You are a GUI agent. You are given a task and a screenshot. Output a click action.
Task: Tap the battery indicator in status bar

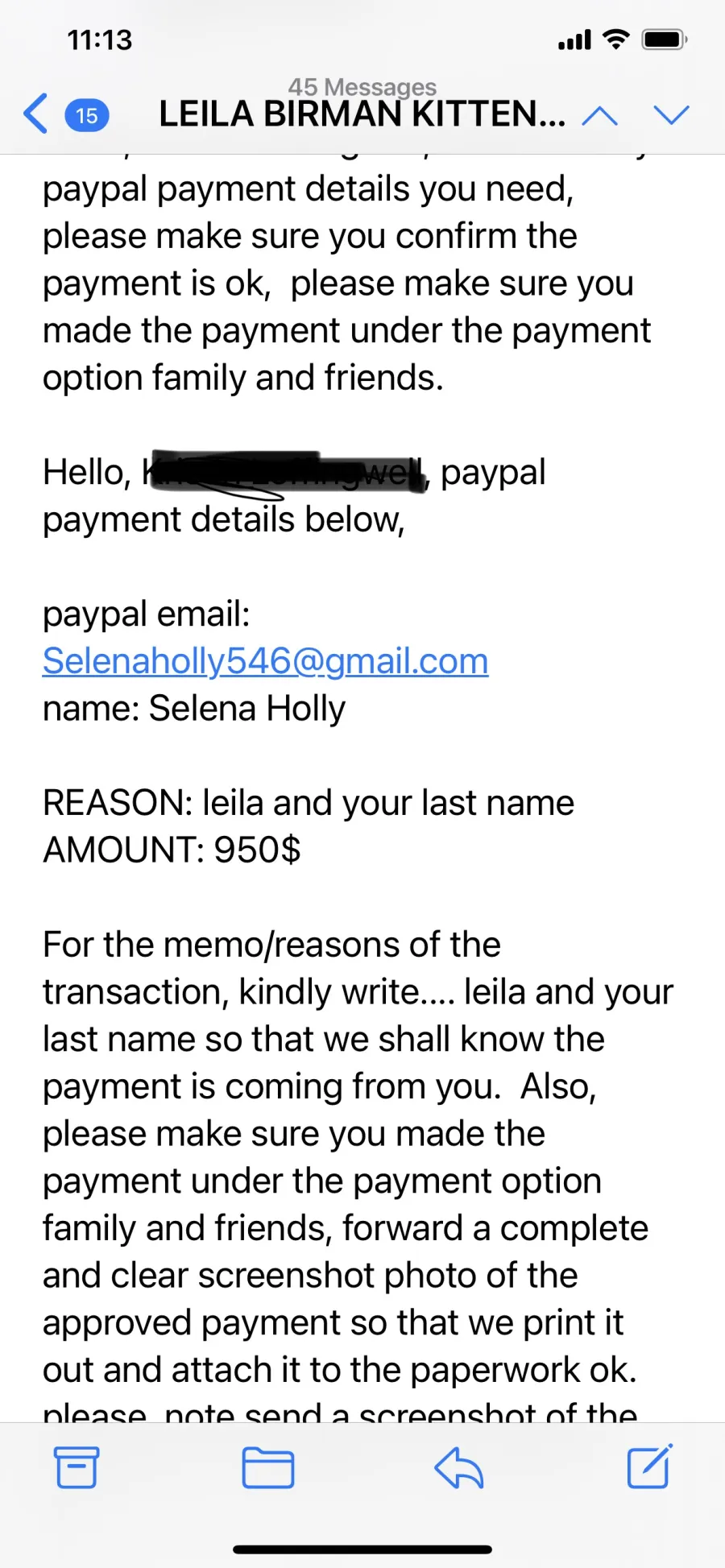coord(664,39)
